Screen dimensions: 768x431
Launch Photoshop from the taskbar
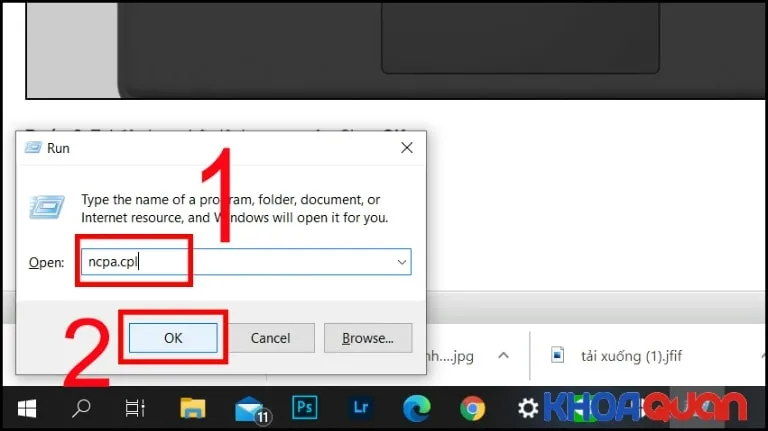pyautogui.click(x=304, y=407)
